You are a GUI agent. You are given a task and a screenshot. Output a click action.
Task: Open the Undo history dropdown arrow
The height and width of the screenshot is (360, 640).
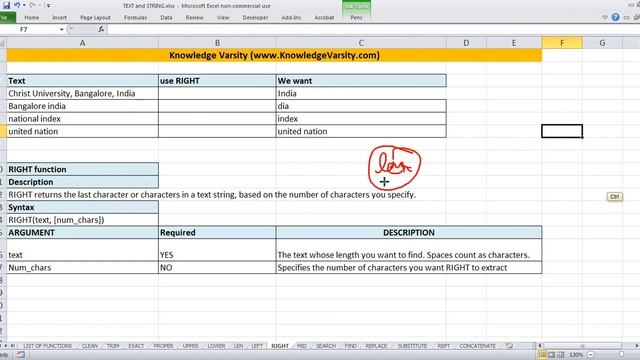point(24,5)
